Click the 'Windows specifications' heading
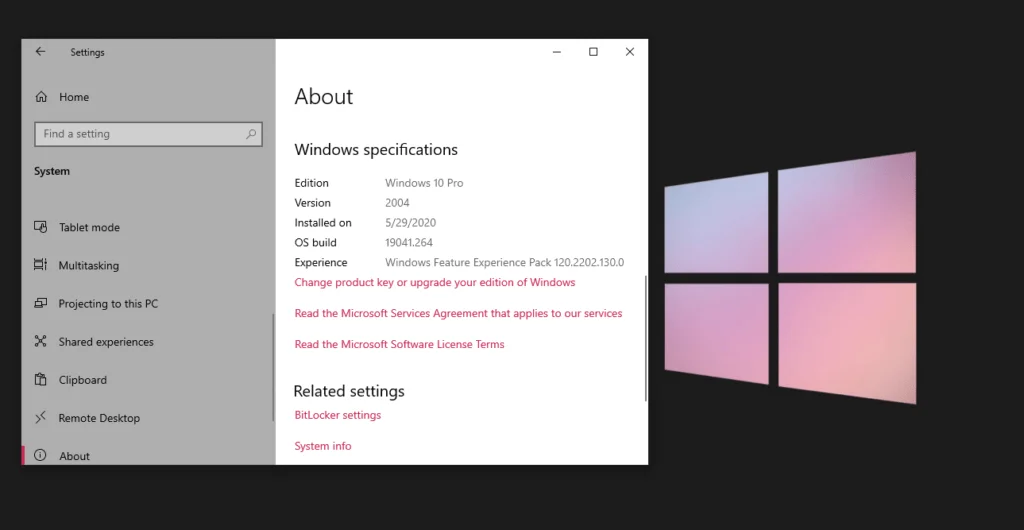 coord(376,149)
